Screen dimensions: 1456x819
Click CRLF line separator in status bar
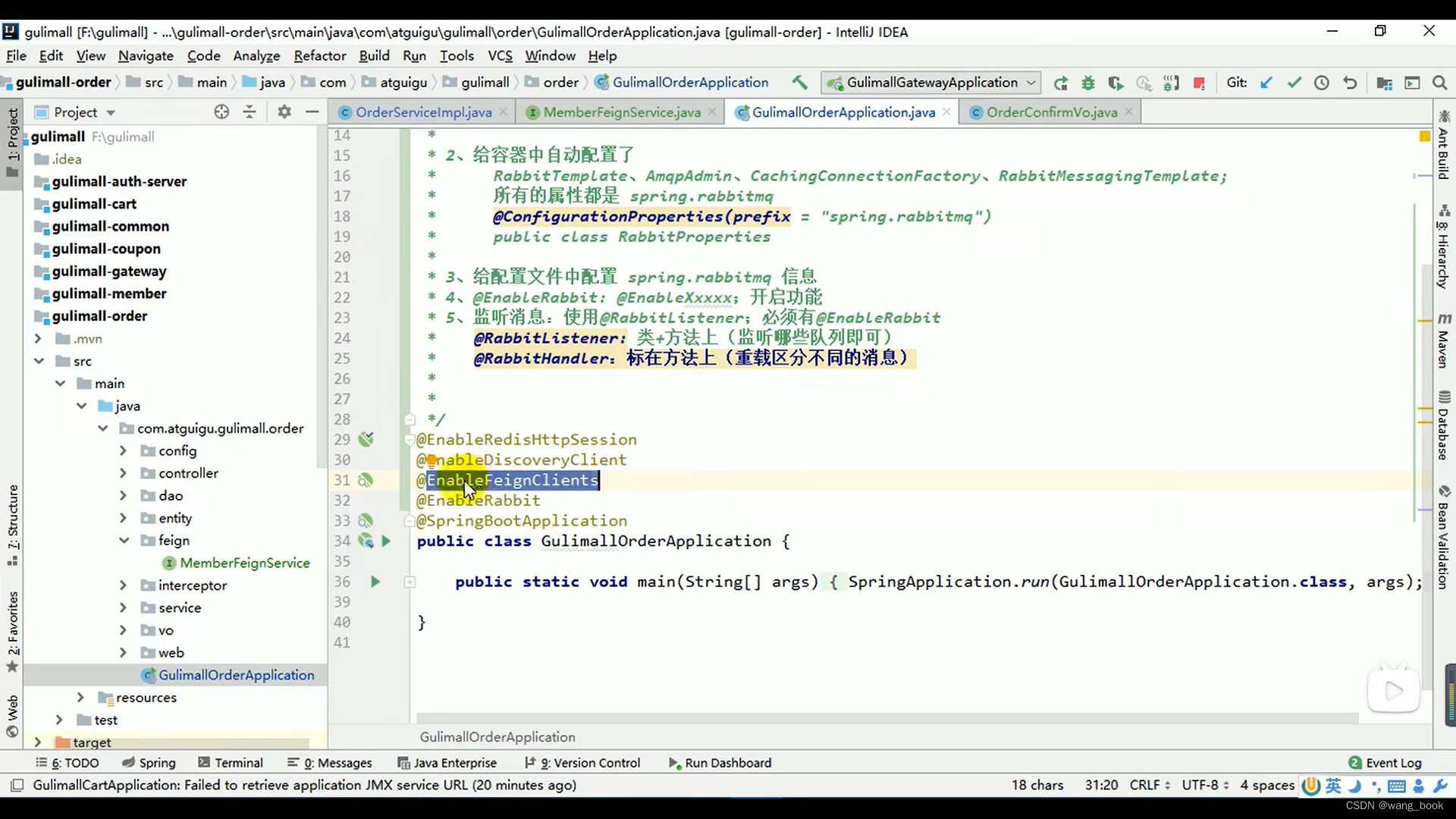(1150, 785)
